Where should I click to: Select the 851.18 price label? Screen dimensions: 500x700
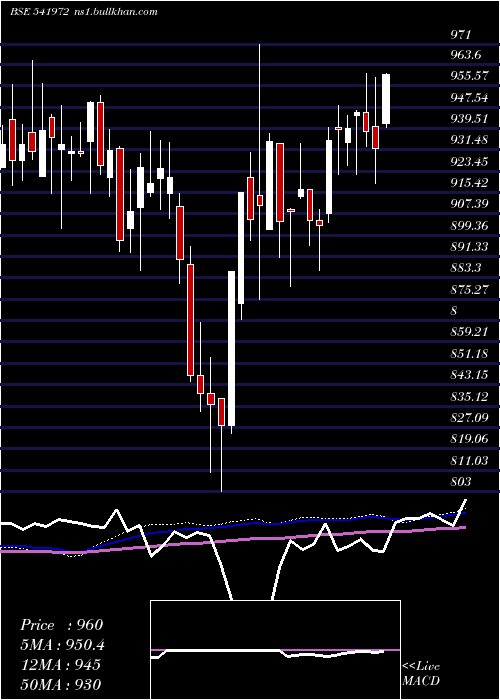coord(469,354)
